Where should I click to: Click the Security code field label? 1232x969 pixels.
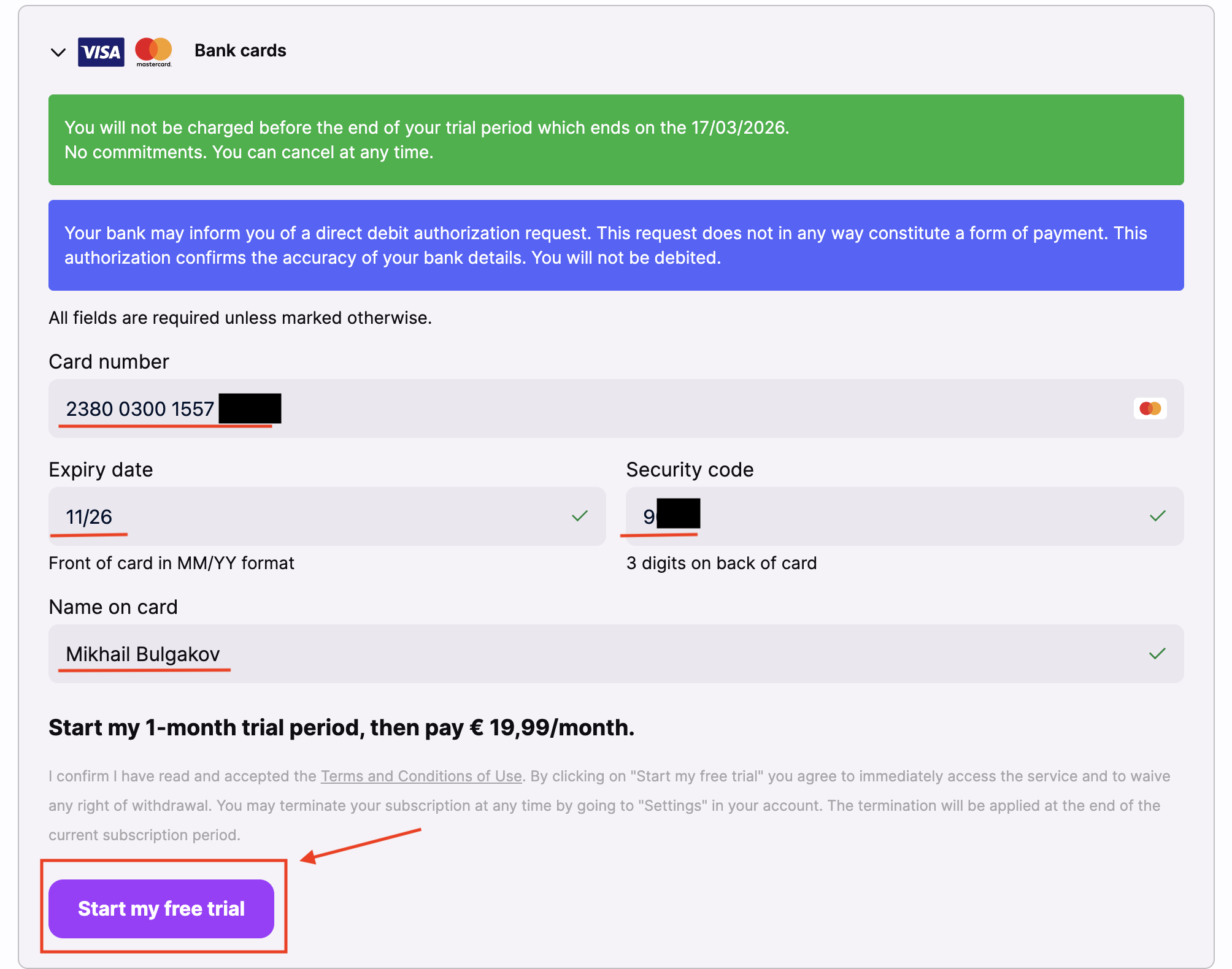(690, 470)
